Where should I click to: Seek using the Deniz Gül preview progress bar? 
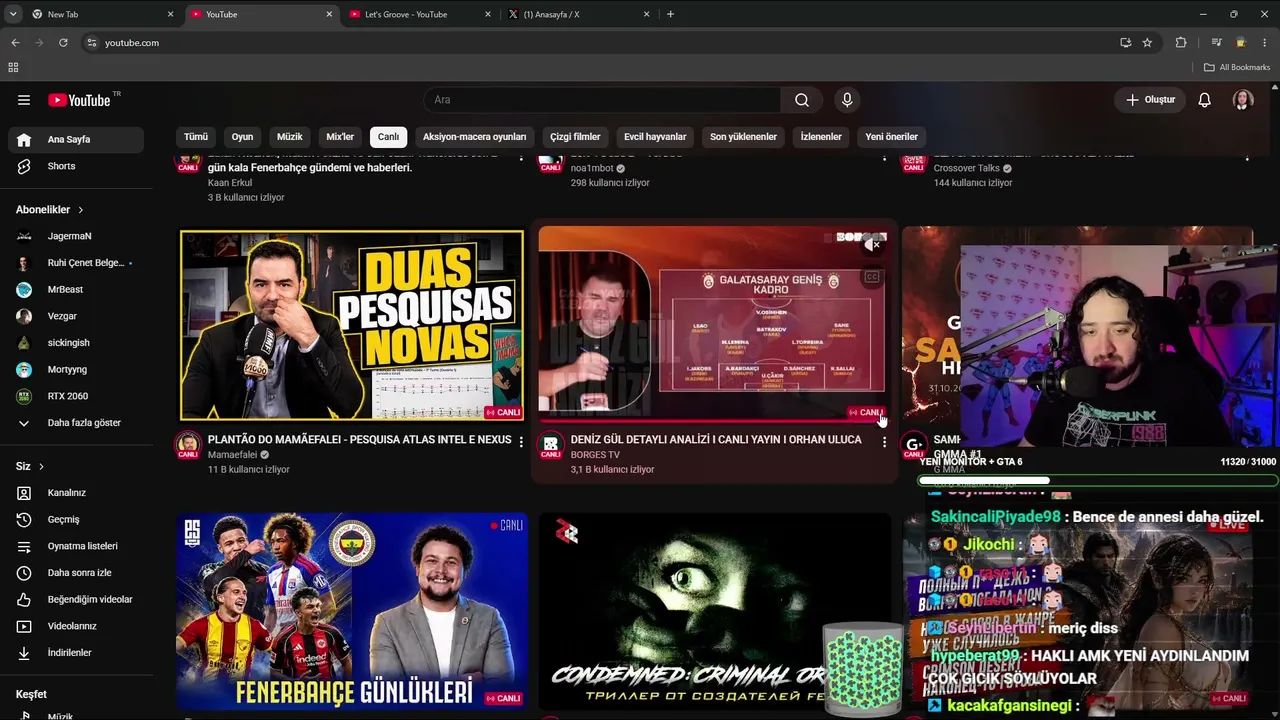[x=714, y=420]
